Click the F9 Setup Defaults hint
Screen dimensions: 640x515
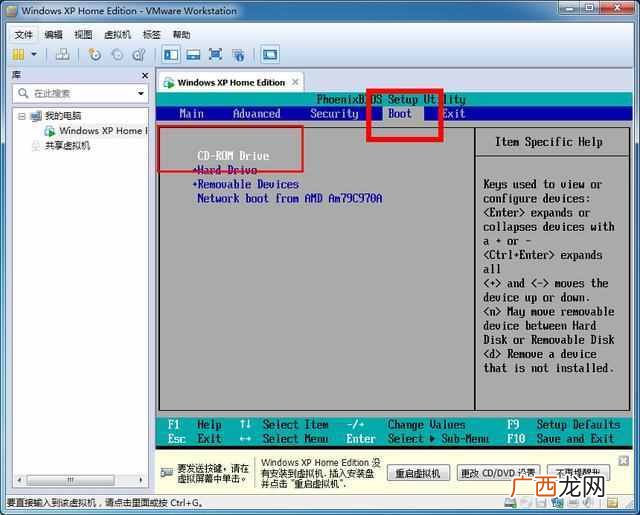(x=564, y=425)
